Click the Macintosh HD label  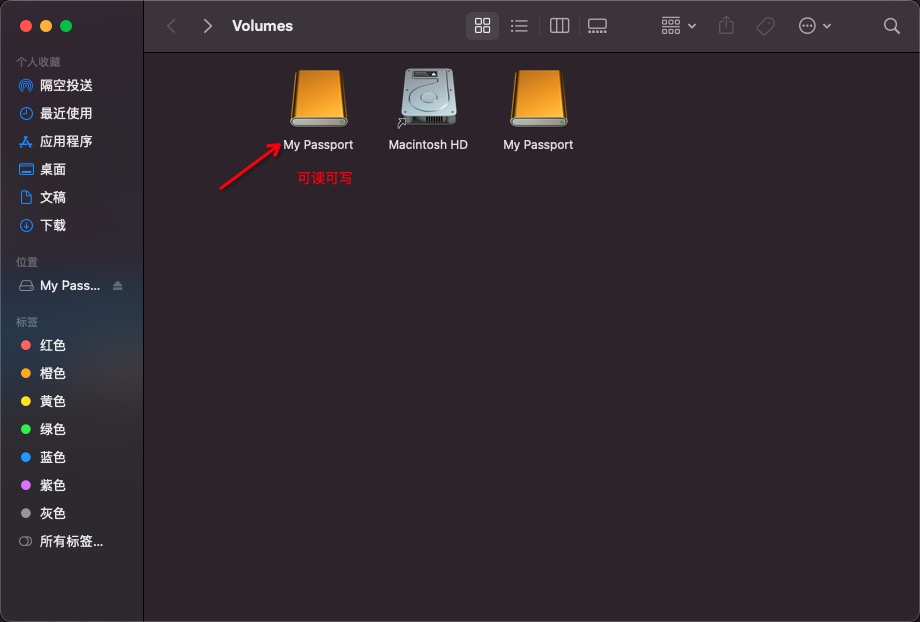click(428, 144)
